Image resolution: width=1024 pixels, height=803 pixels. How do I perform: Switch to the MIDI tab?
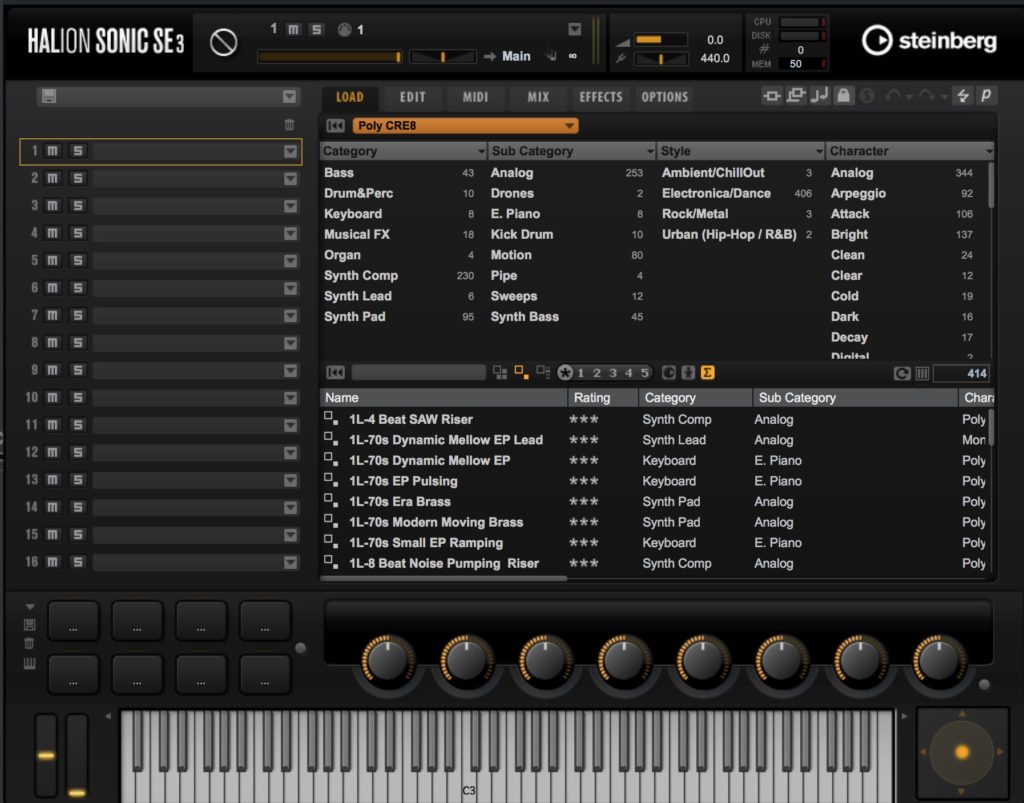coord(475,97)
